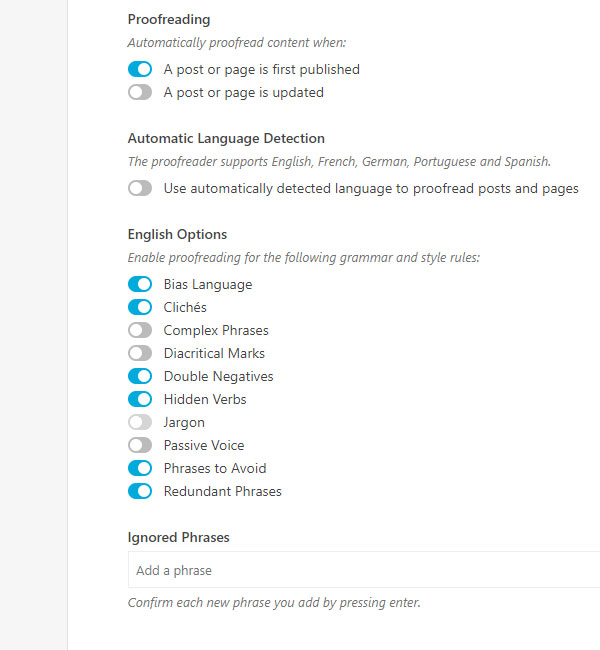
Task: Disable the Redundant Phrases toggle
Action: pyautogui.click(x=140, y=492)
